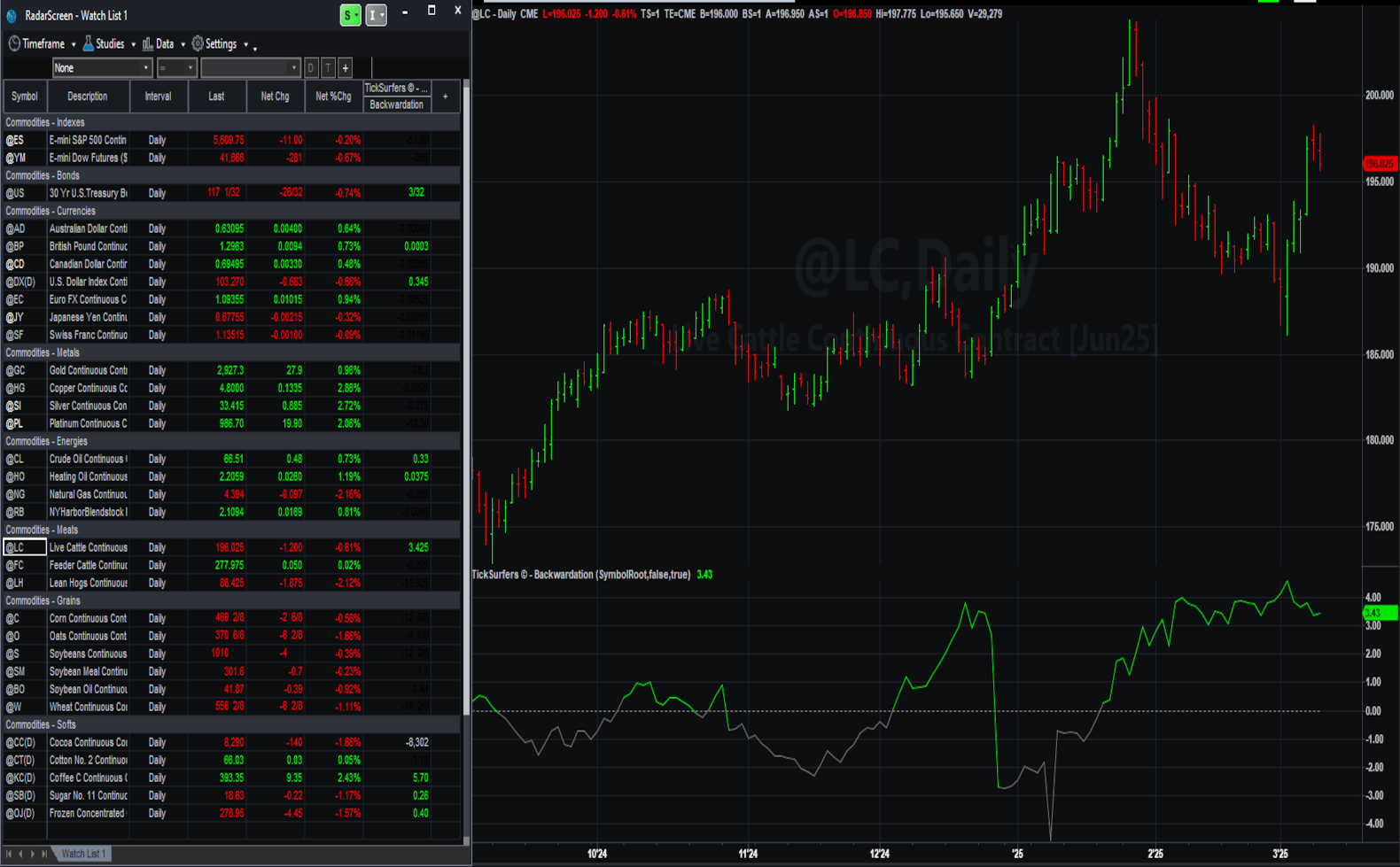Select the @LH Lean Hogs symbol cell
This screenshot has width=1400, height=867.
(24, 583)
